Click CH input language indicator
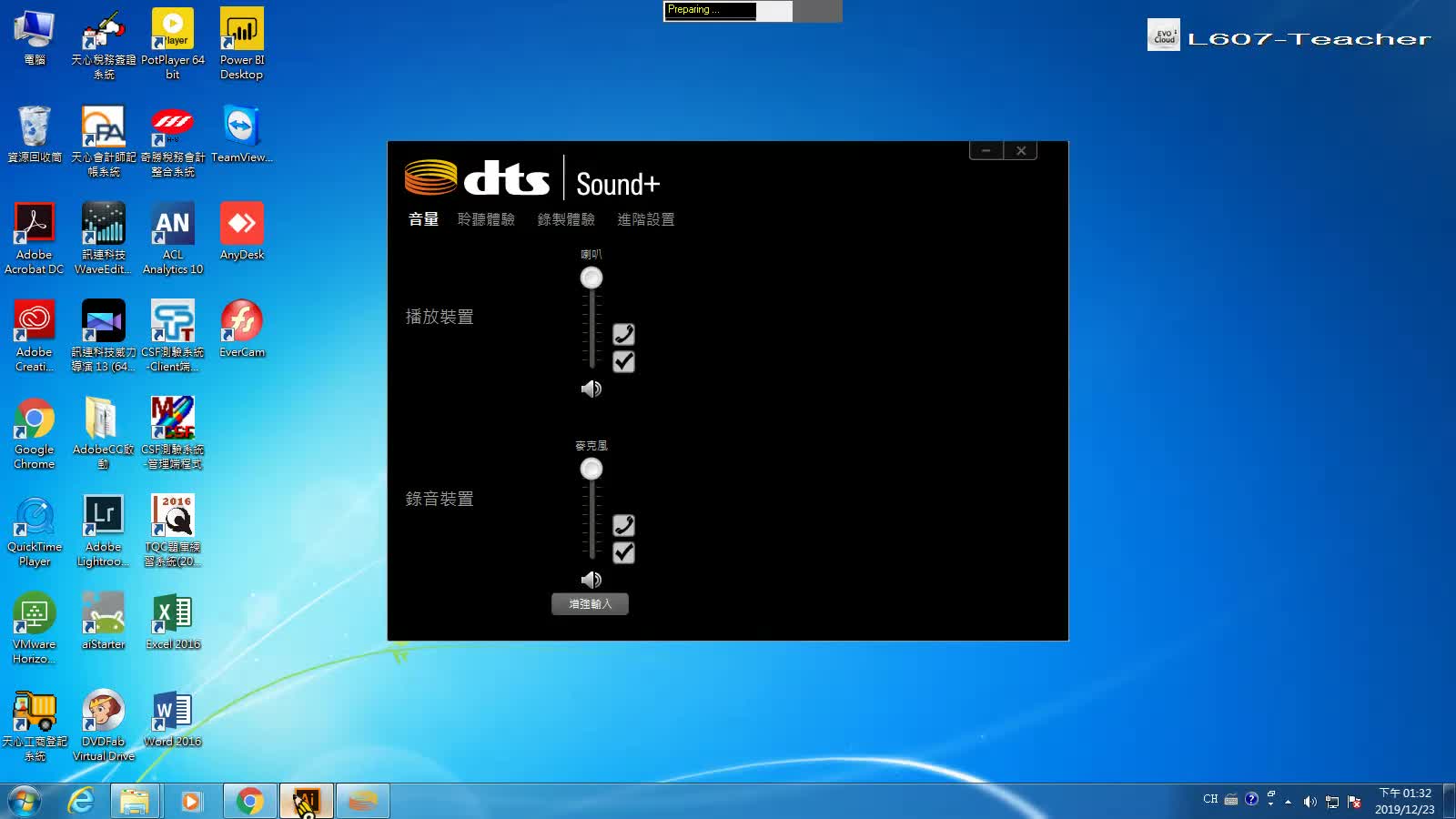 point(1210,799)
